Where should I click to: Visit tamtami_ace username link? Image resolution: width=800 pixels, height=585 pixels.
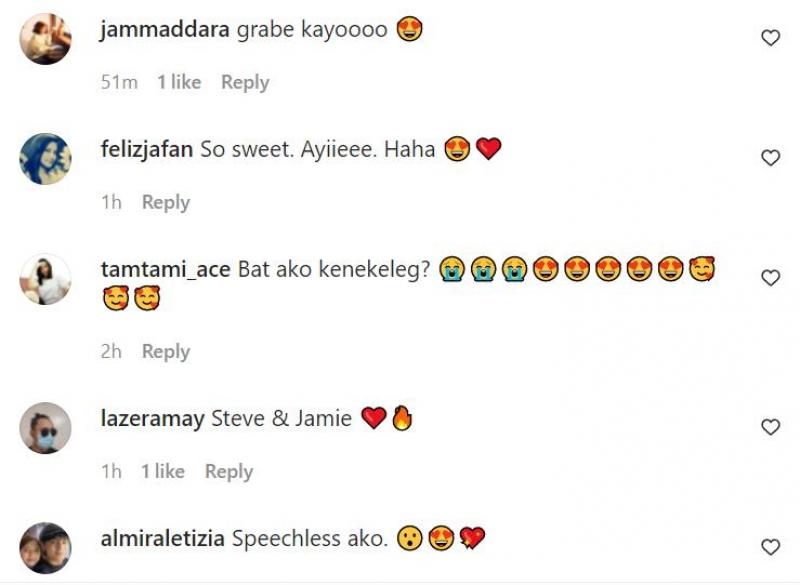165,269
